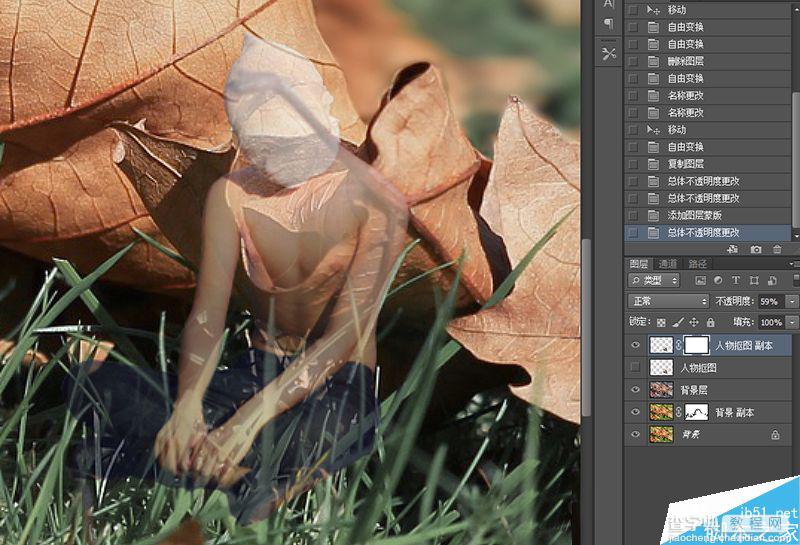Click the pixel layer filter icon
The image size is (800, 545).
click(701, 280)
